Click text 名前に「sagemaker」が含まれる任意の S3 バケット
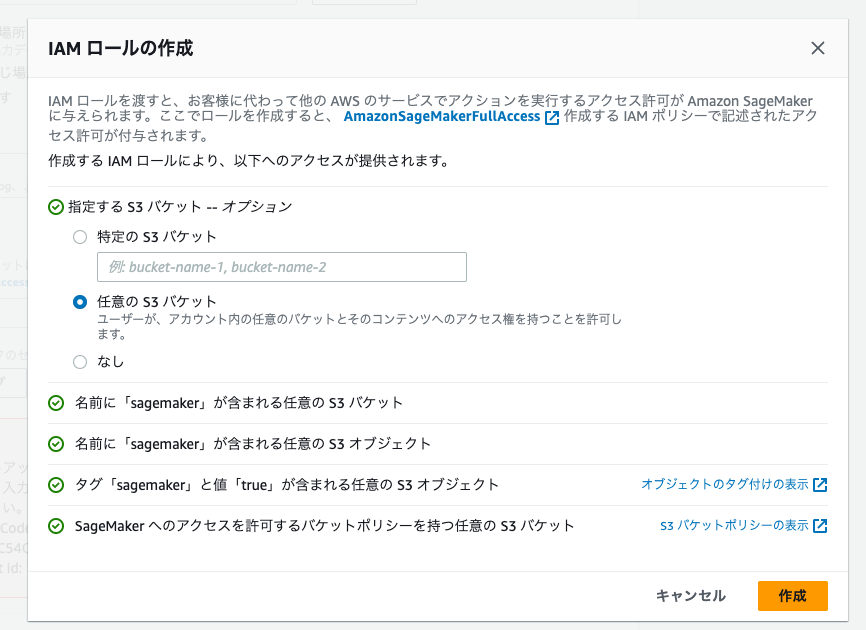 tap(239, 403)
